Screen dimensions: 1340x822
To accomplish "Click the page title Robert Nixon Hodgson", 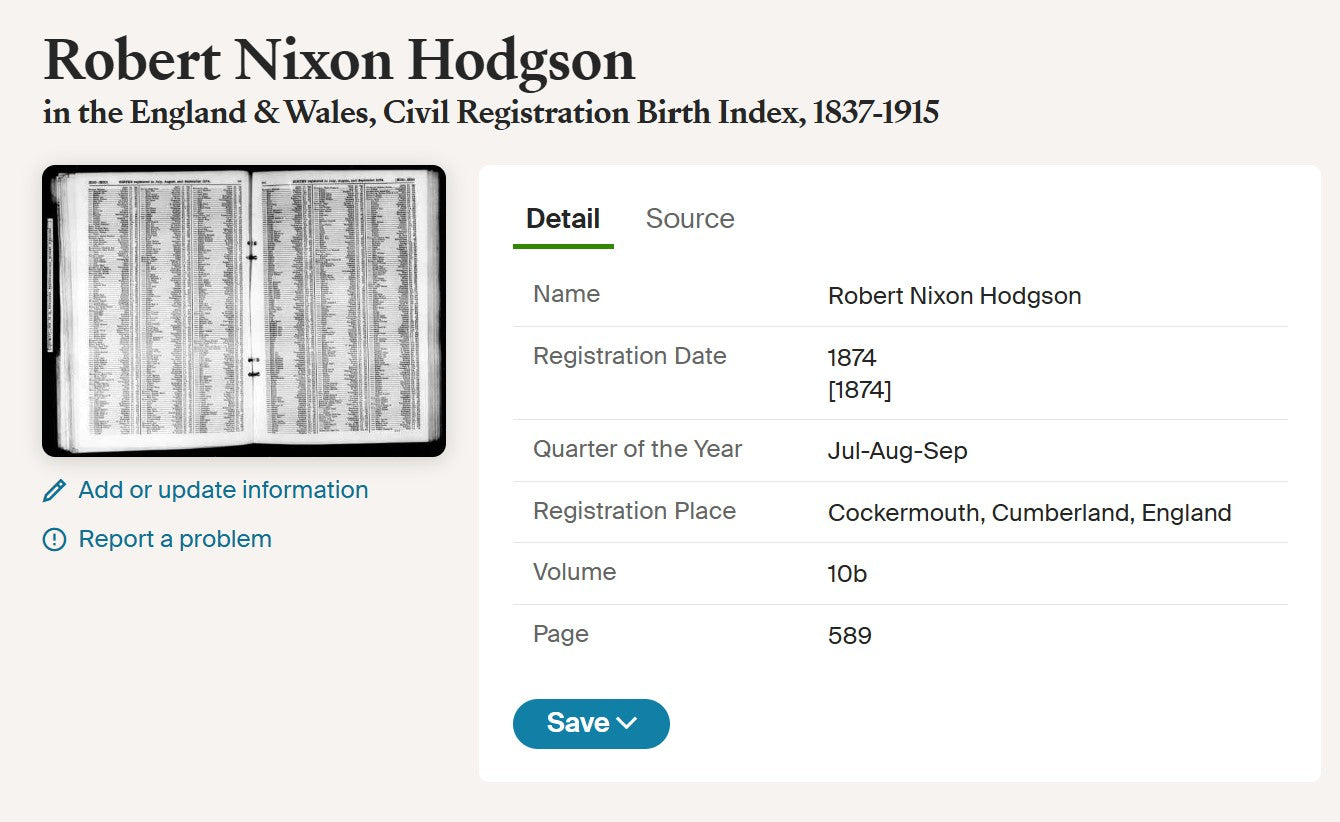I will point(337,60).
